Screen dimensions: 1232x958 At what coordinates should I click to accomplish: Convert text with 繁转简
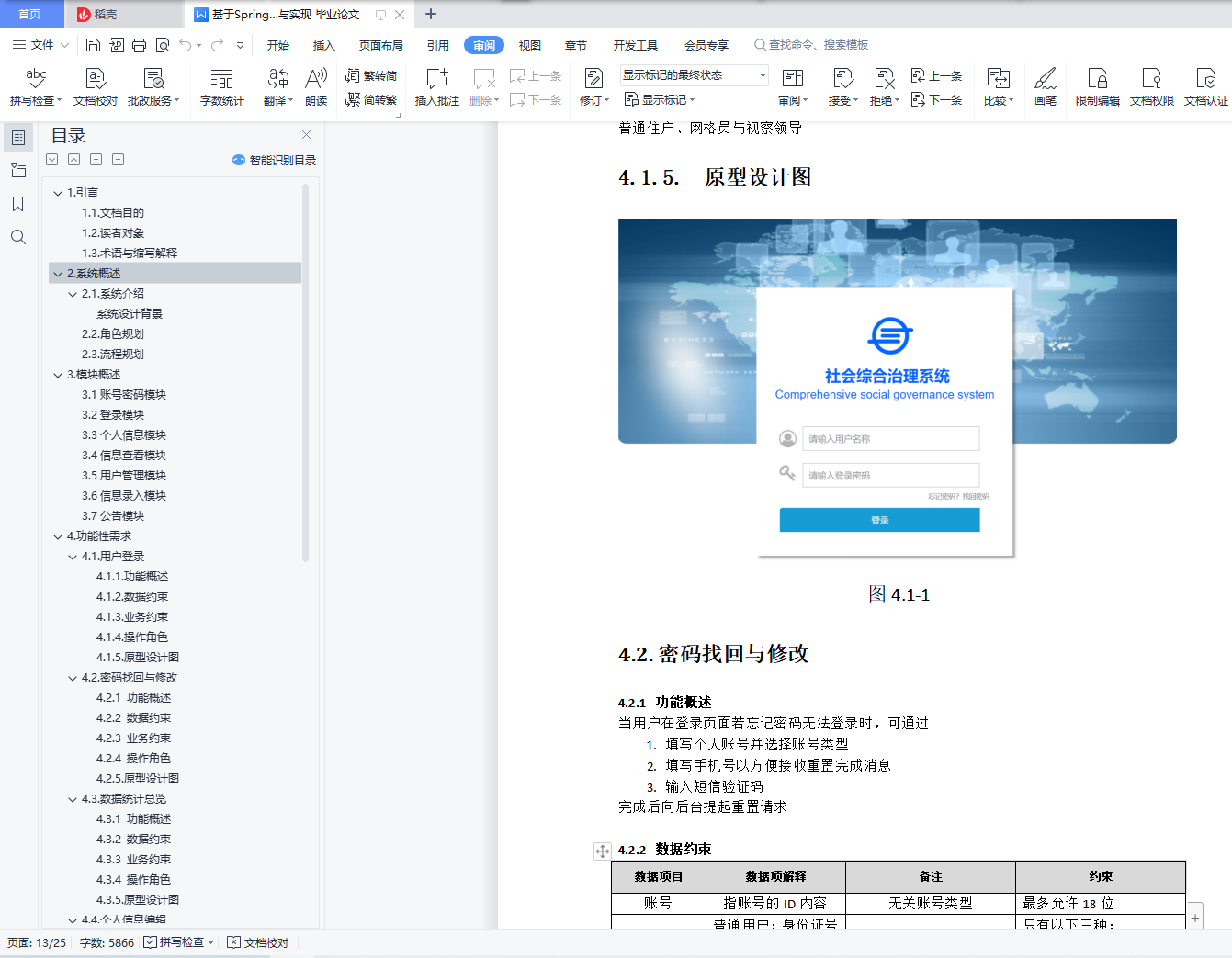coord(371,75)
